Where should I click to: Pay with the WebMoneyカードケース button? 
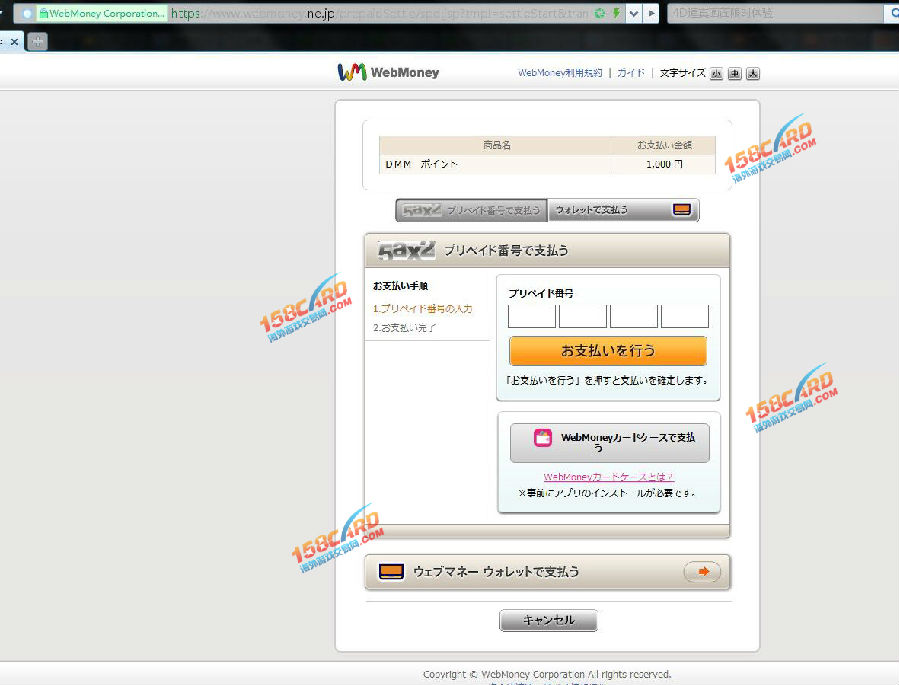(609, 443)
